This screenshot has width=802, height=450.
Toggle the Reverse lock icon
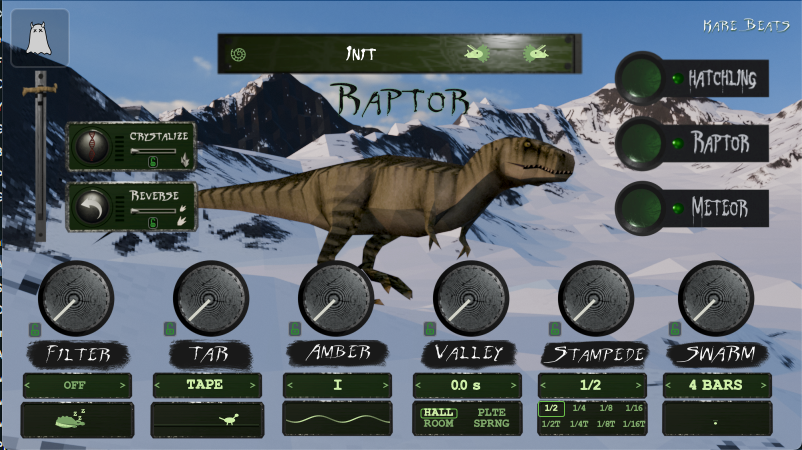point(152,222)
